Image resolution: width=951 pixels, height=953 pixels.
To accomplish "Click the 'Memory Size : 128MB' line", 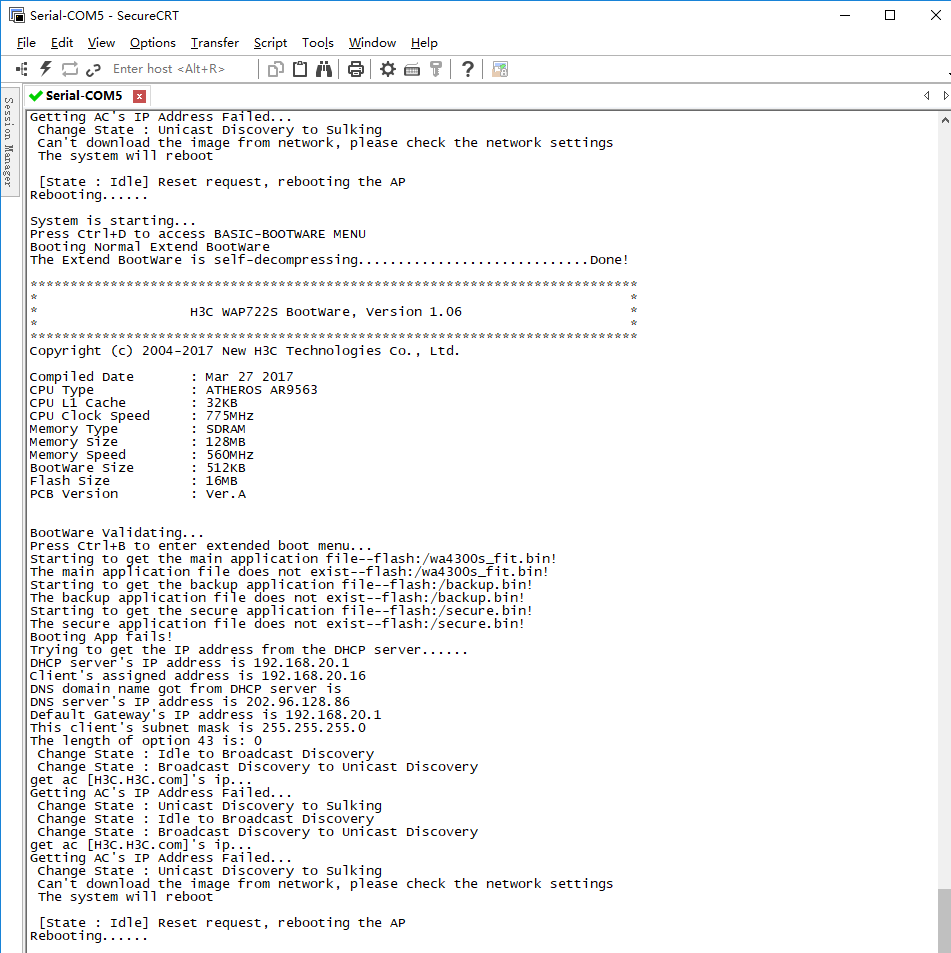I will pyautogui.click(x=138, y=442).
